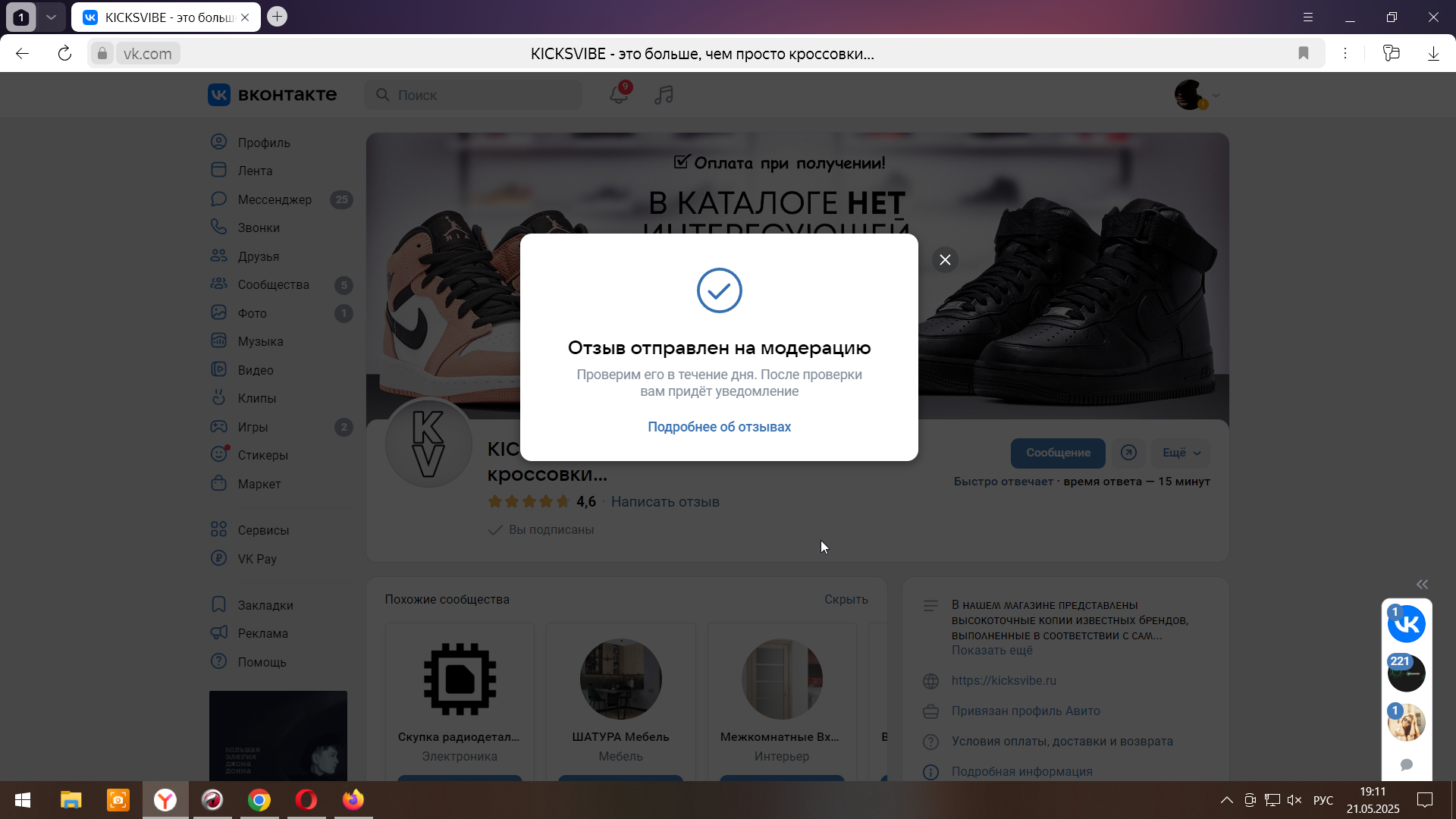Open https://kicksvibe.ru website link
Screen dimensions: 1456x819
click(x=1003, y=680)
